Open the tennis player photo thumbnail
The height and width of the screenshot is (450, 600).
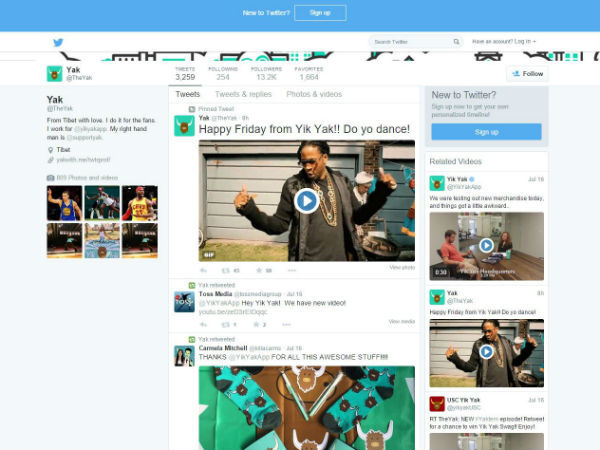click(102, 203)
